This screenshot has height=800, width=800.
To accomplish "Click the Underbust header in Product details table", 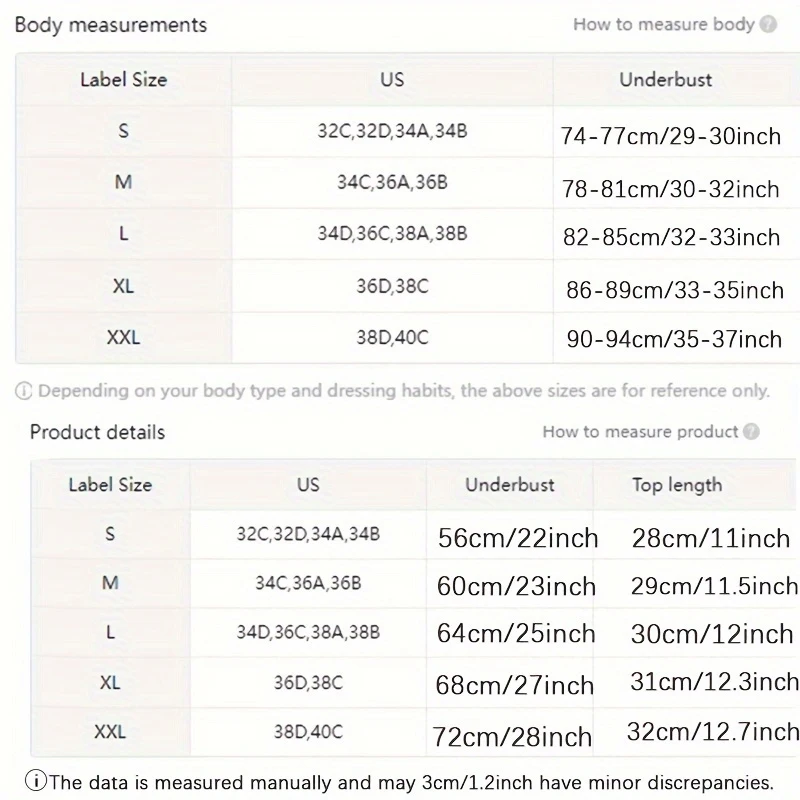I will [510, 485].
